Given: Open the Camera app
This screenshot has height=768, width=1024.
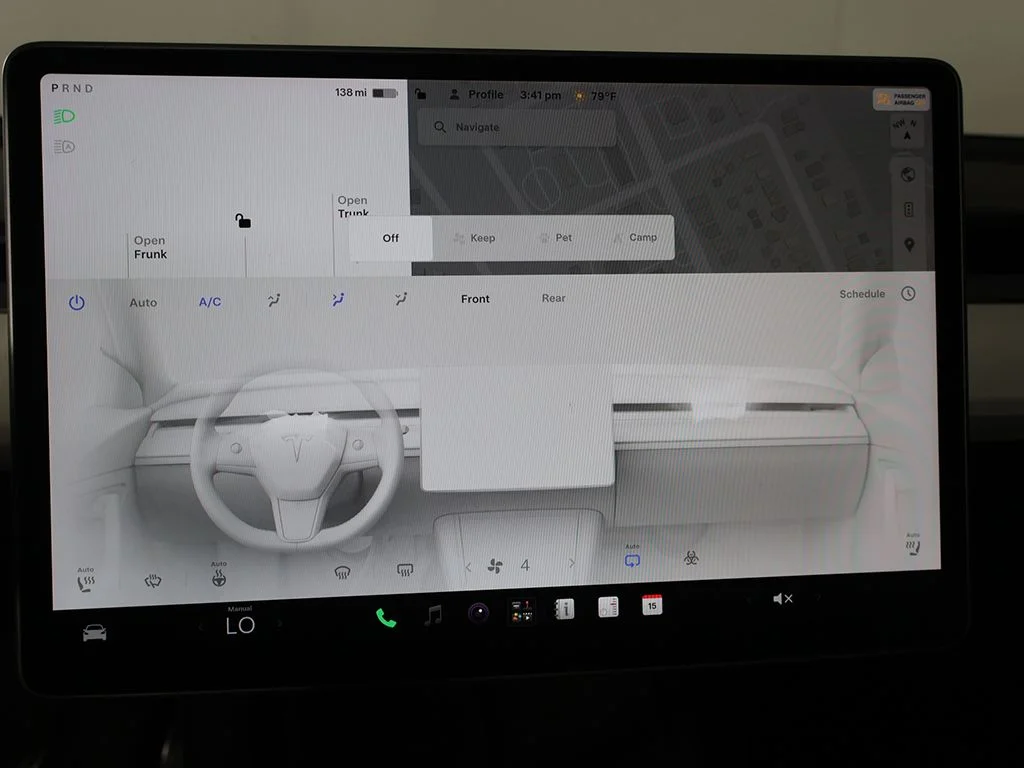Looking at the screenshot, I should click(478, 613).
